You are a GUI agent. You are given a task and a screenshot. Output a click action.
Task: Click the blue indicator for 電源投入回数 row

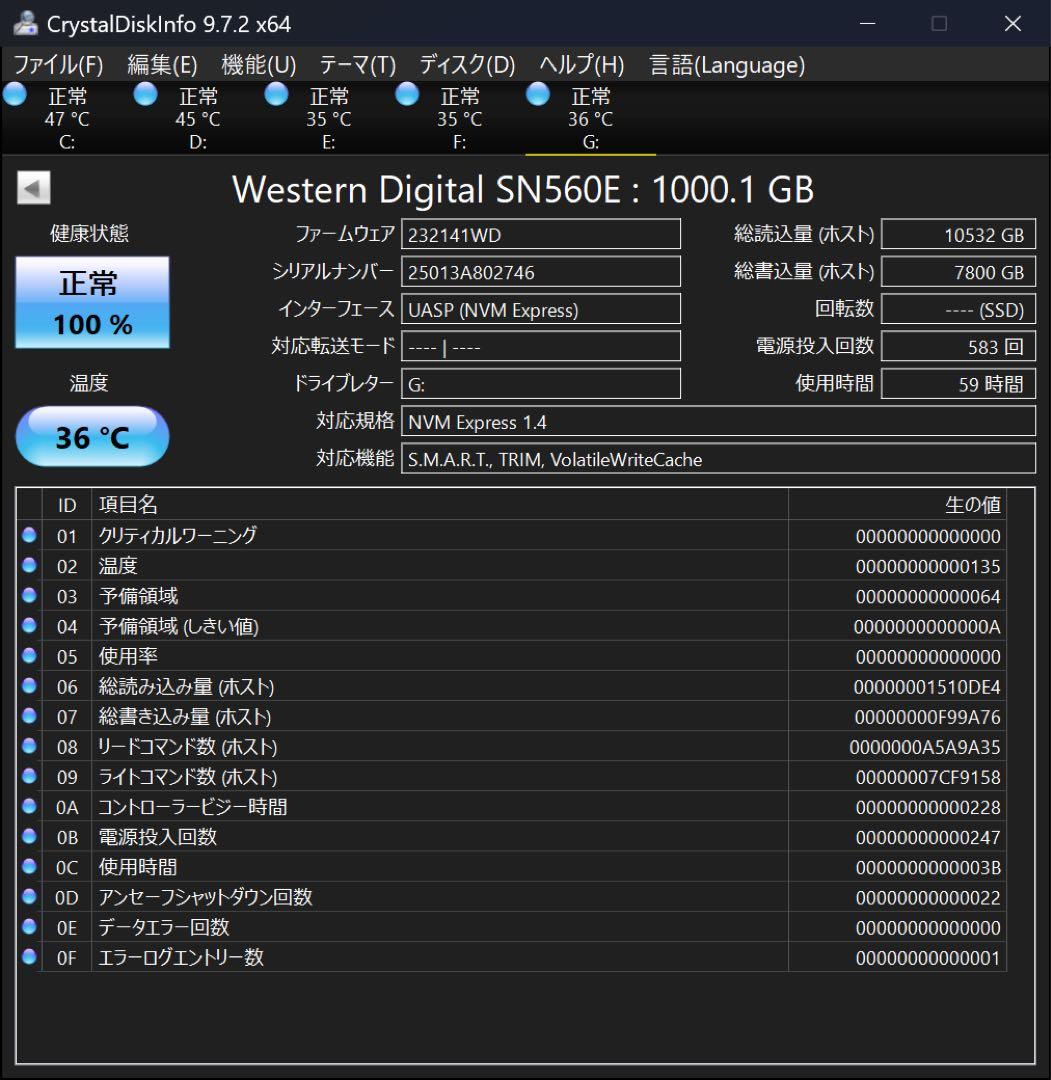coord(30,837)
